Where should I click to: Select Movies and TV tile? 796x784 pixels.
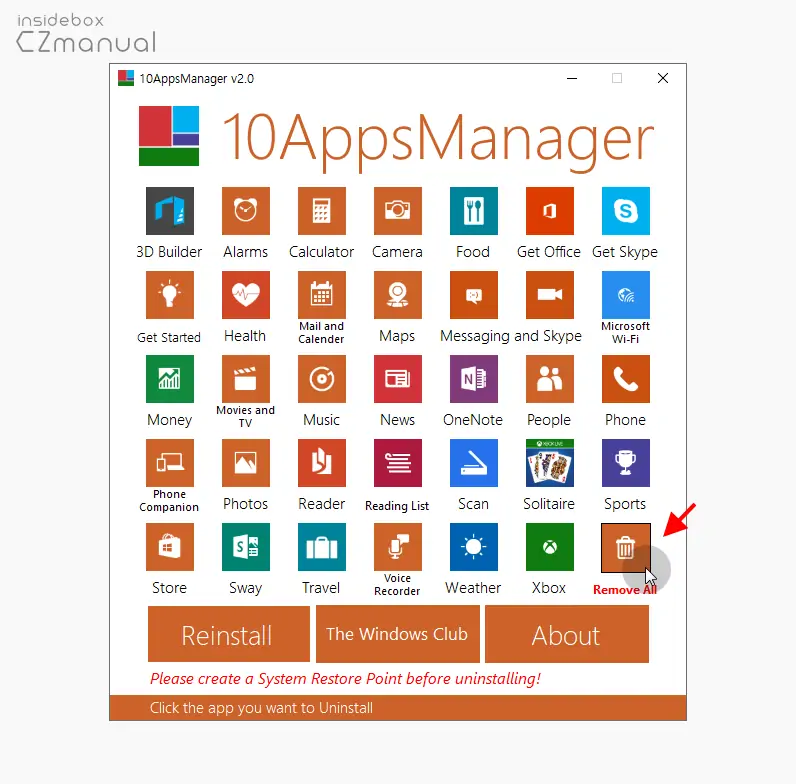246,379
